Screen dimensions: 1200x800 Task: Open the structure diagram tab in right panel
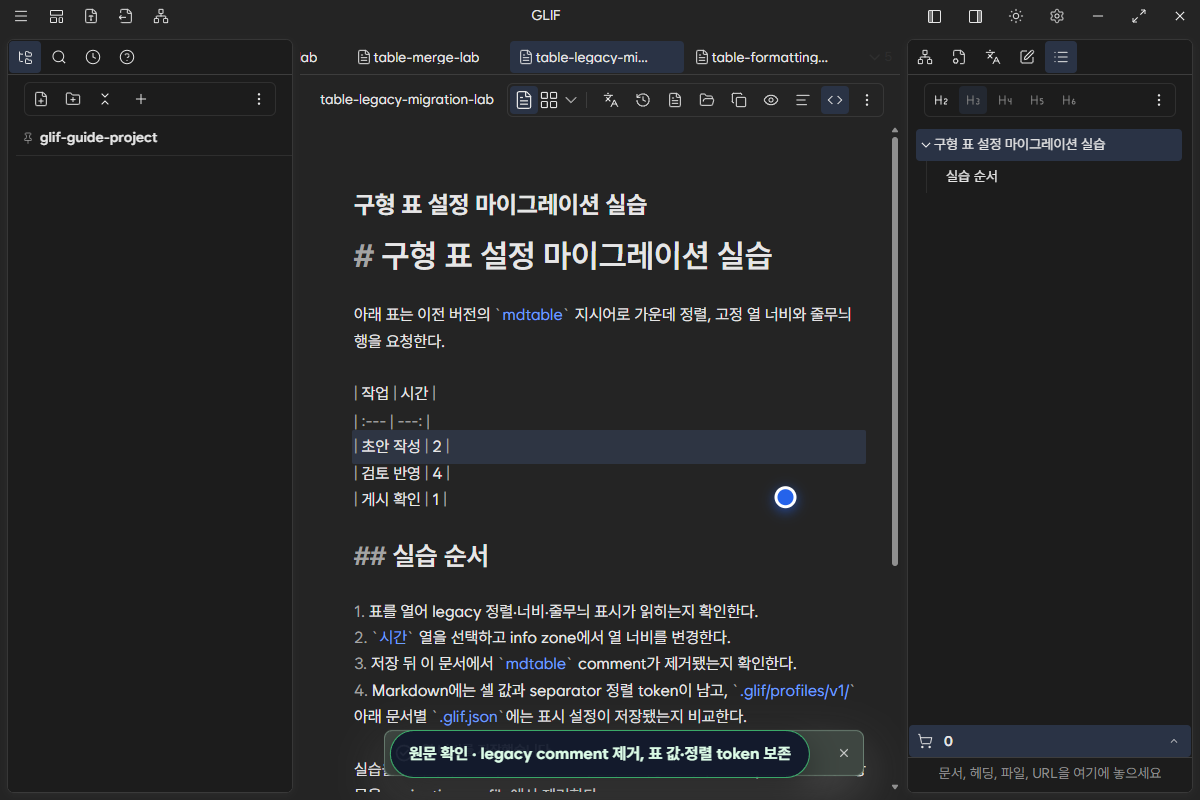[925, 57]
